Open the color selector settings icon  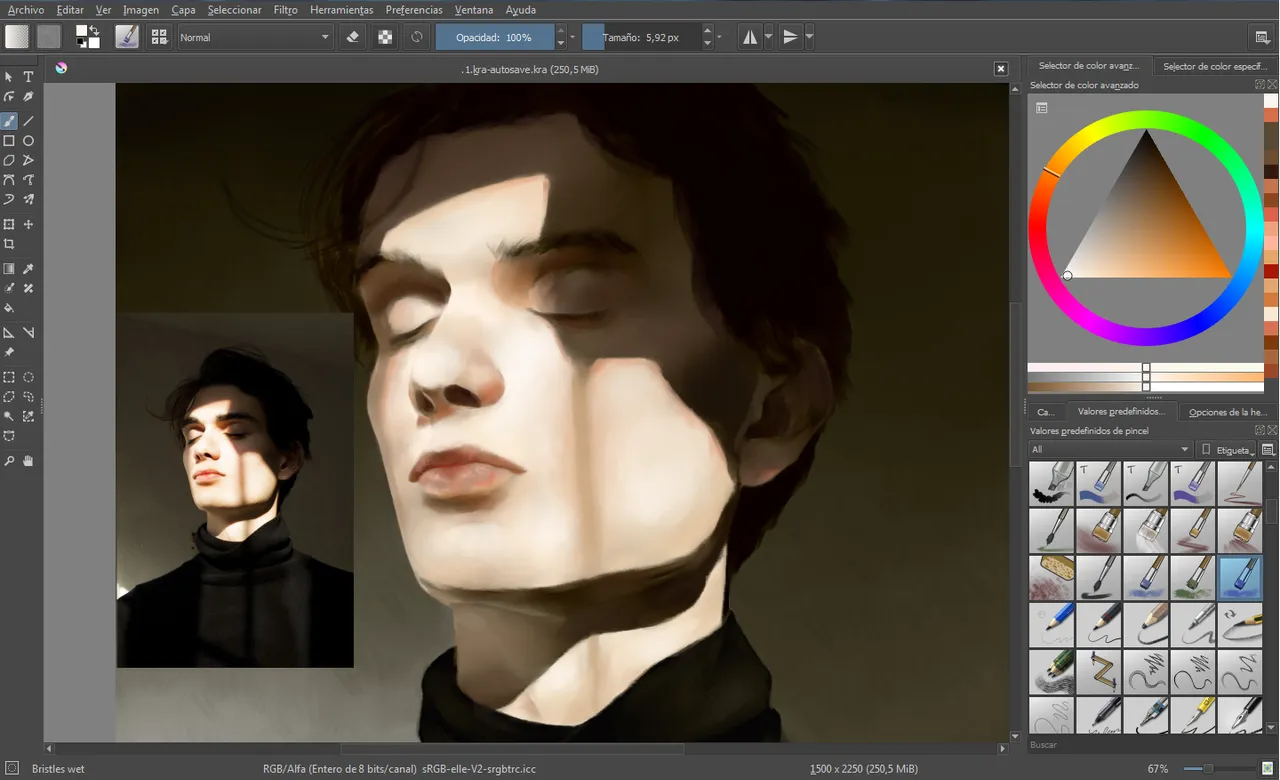pos(1042,107)
